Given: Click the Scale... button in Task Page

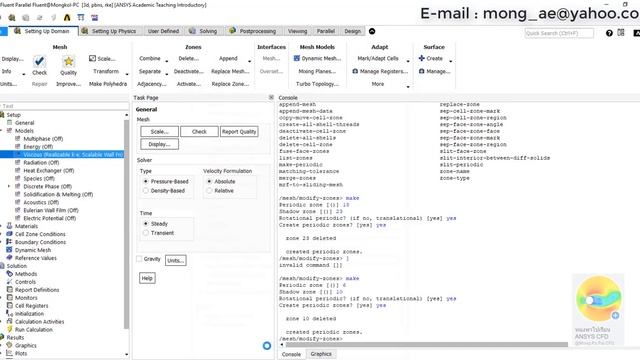Looking at the screenshot, I should (159, 131).
